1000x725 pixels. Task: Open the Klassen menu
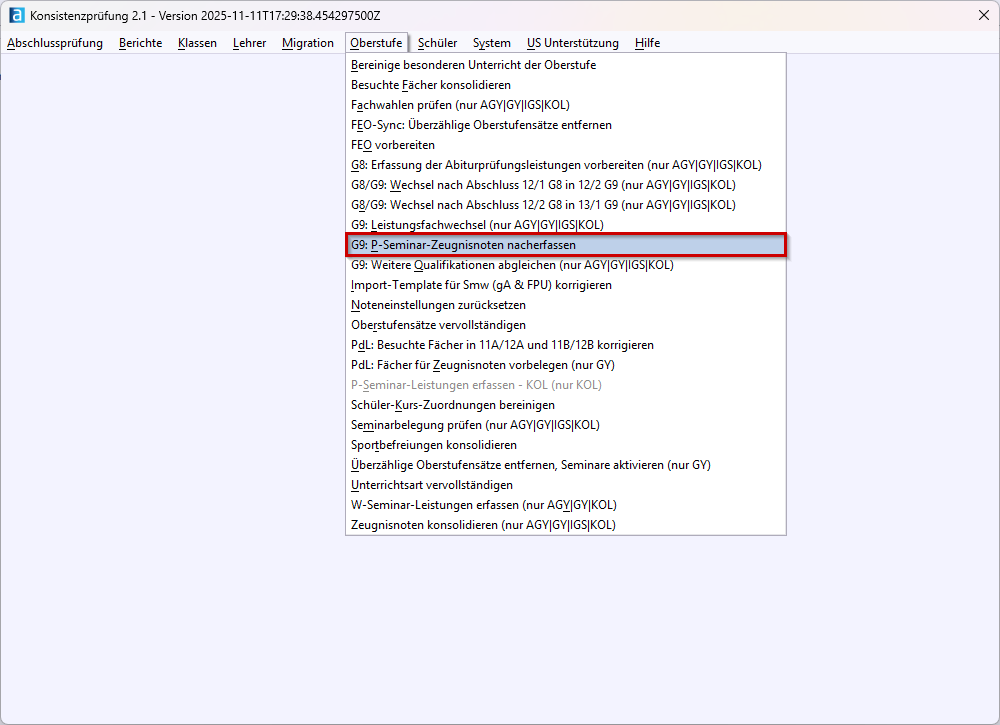point(197,43)
